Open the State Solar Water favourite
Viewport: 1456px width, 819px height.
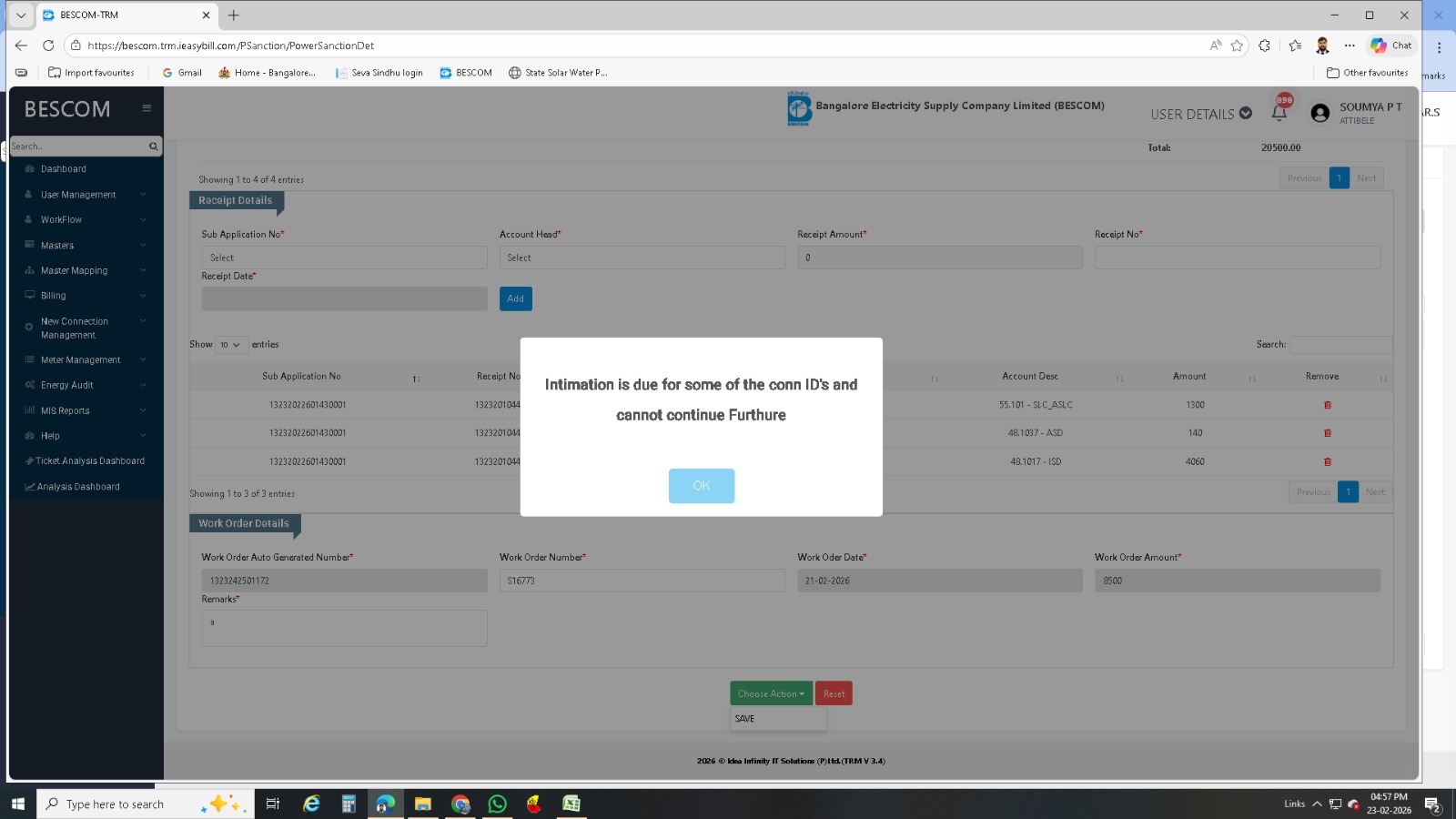(558, 73)
